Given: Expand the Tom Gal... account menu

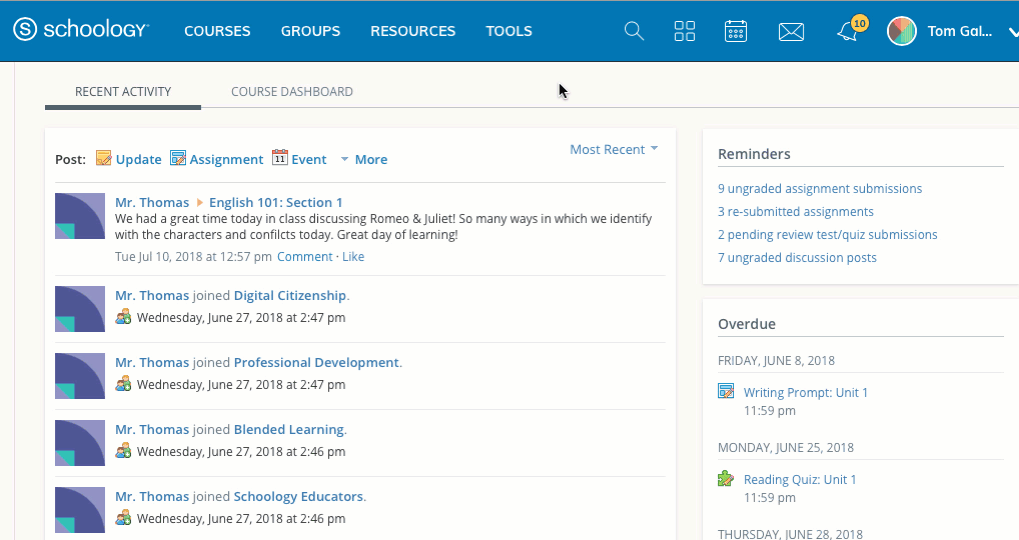Looking at the screenshot, I should click(1012, 31).
